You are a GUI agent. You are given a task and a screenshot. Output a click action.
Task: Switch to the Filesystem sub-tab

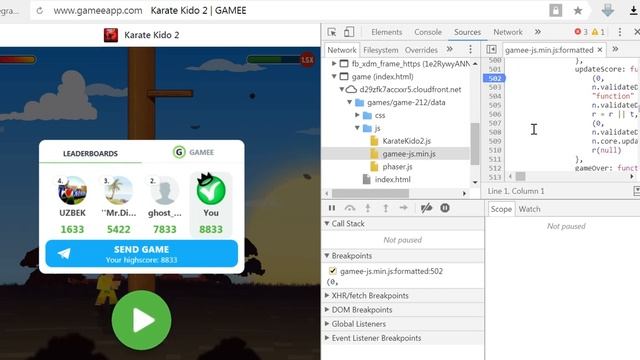click(380, 50)
